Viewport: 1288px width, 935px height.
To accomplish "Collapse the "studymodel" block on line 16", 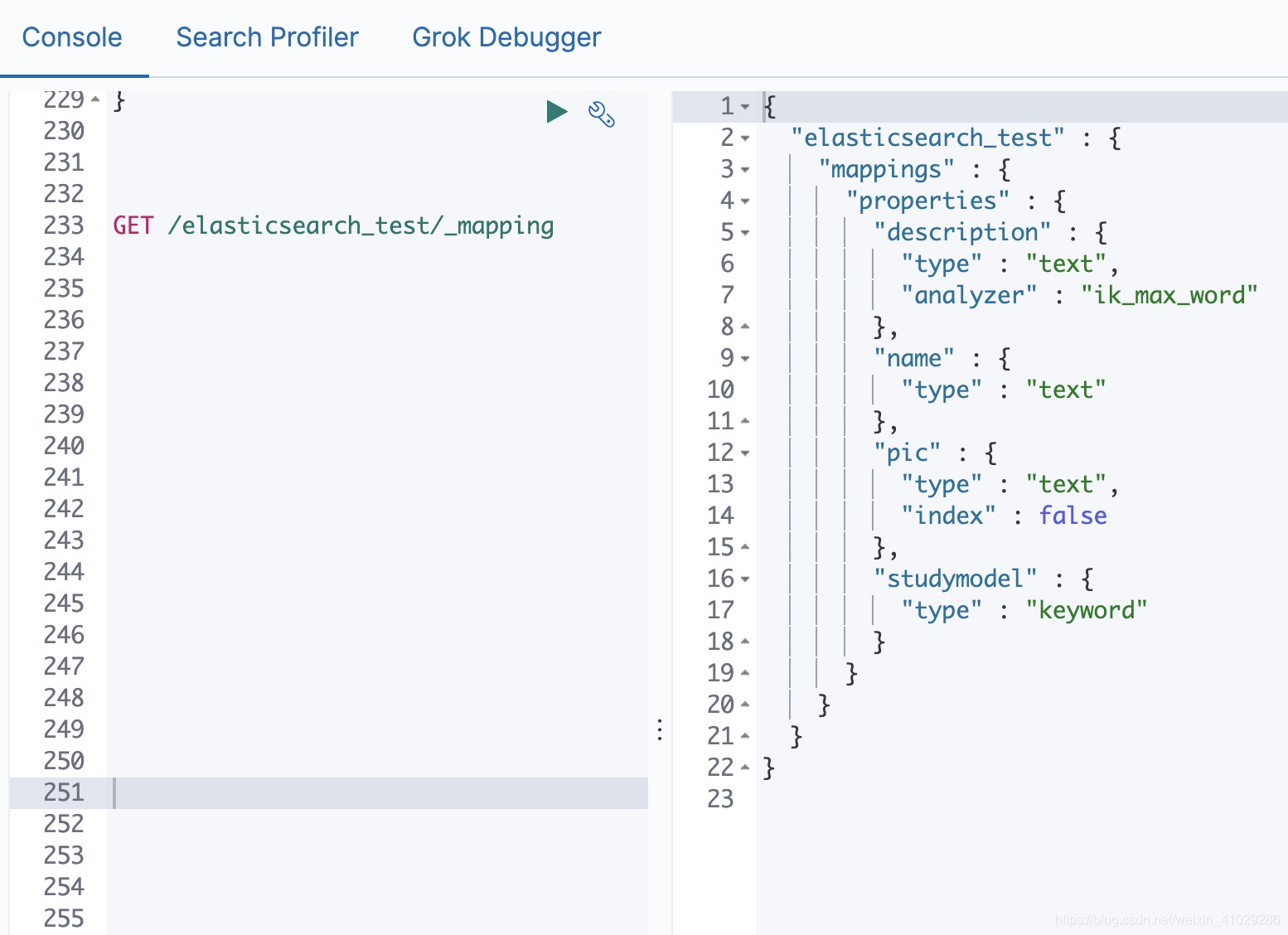I will (x=745, y=579).
